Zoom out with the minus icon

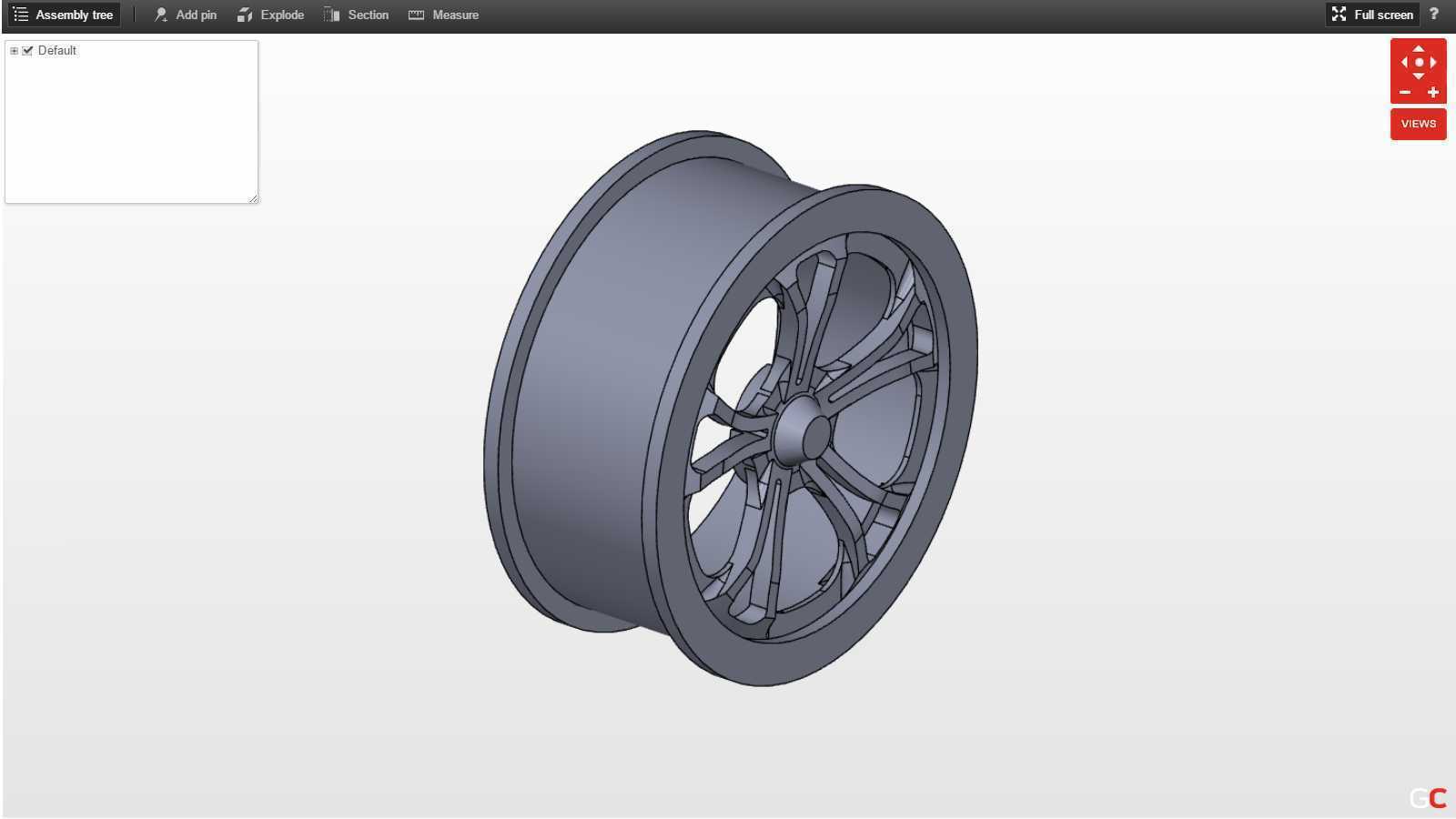[1405, 93]
